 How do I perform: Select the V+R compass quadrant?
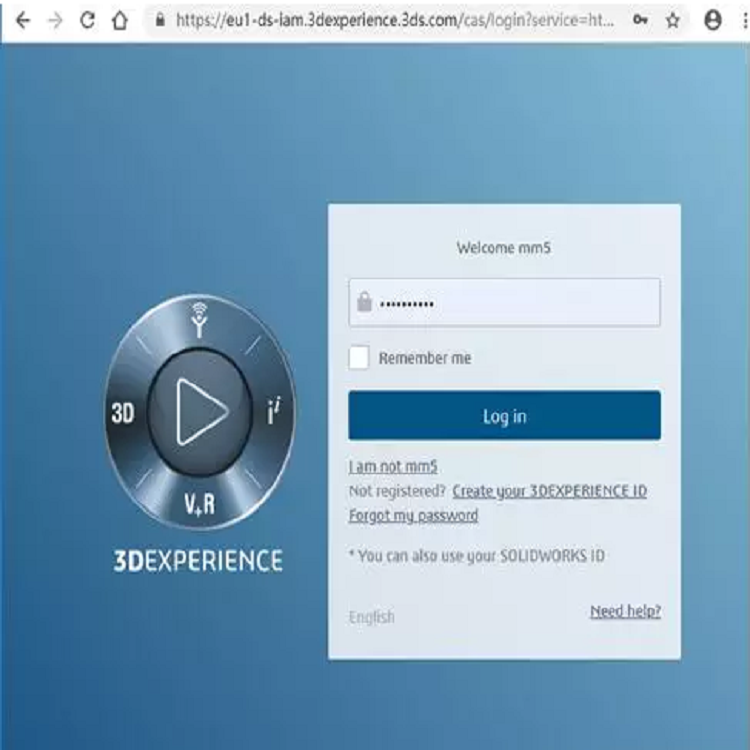tap(200, 503)
